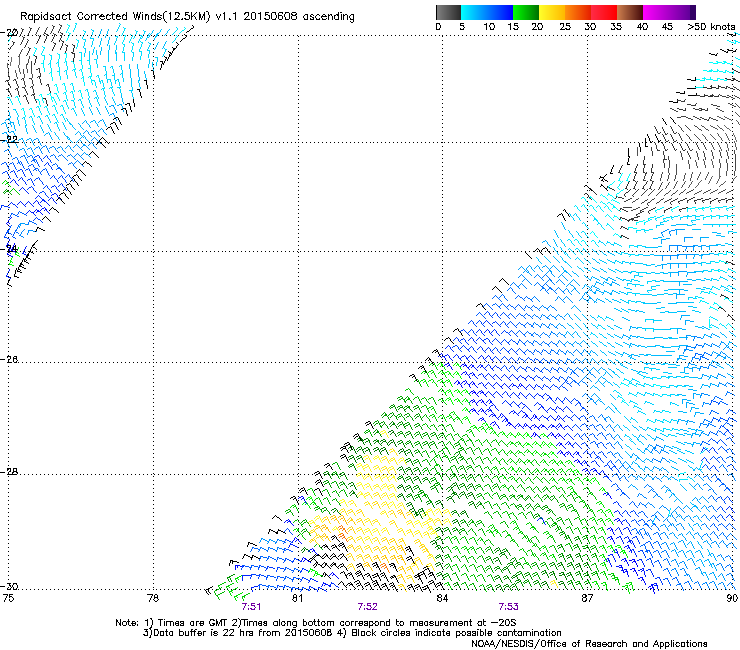This screenshot has width=740, height=650.
Task: Click the 'Data buffer is 22 hrs' note
Action: click(x=352, y=633)
